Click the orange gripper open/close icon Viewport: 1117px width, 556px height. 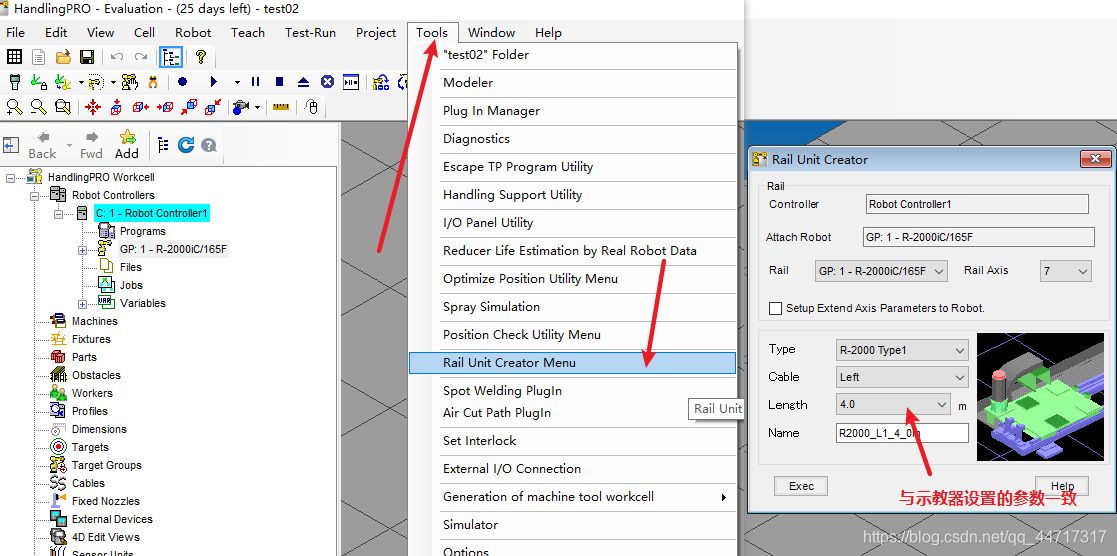(152, 82)
